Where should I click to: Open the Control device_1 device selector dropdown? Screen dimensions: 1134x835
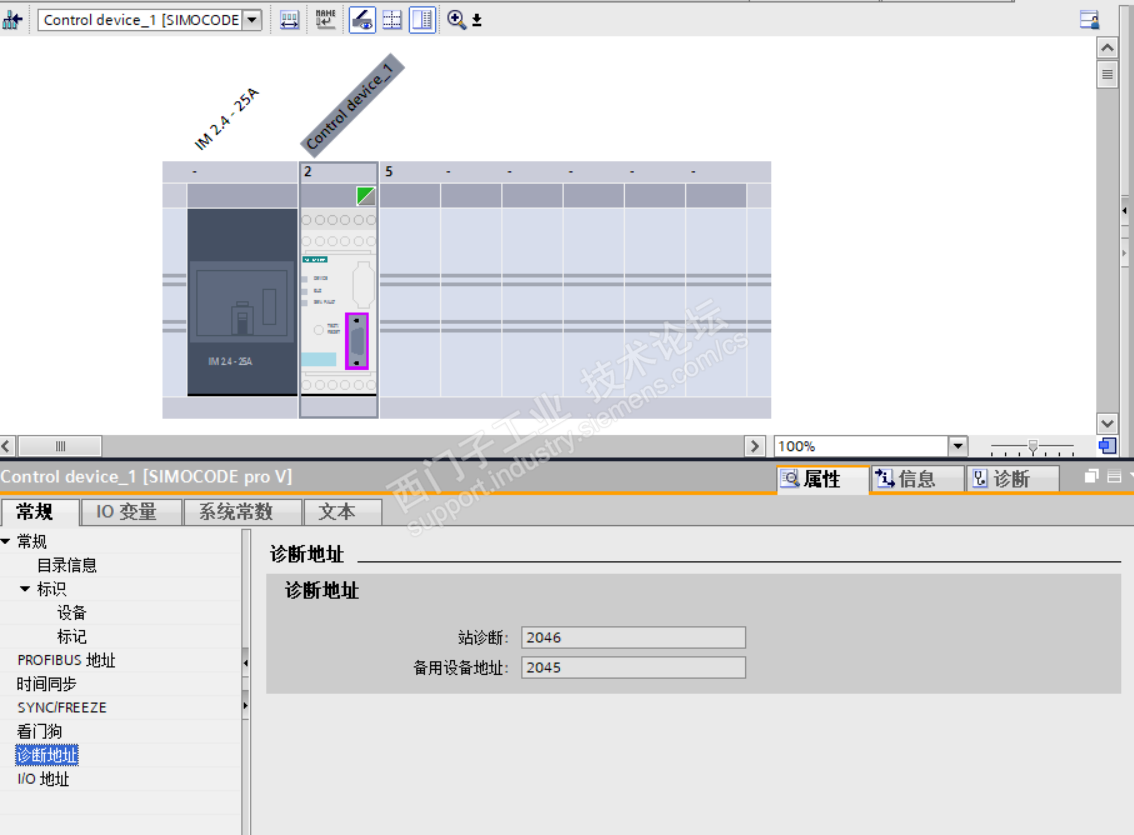pyautogui.click(x=252, y=20)
